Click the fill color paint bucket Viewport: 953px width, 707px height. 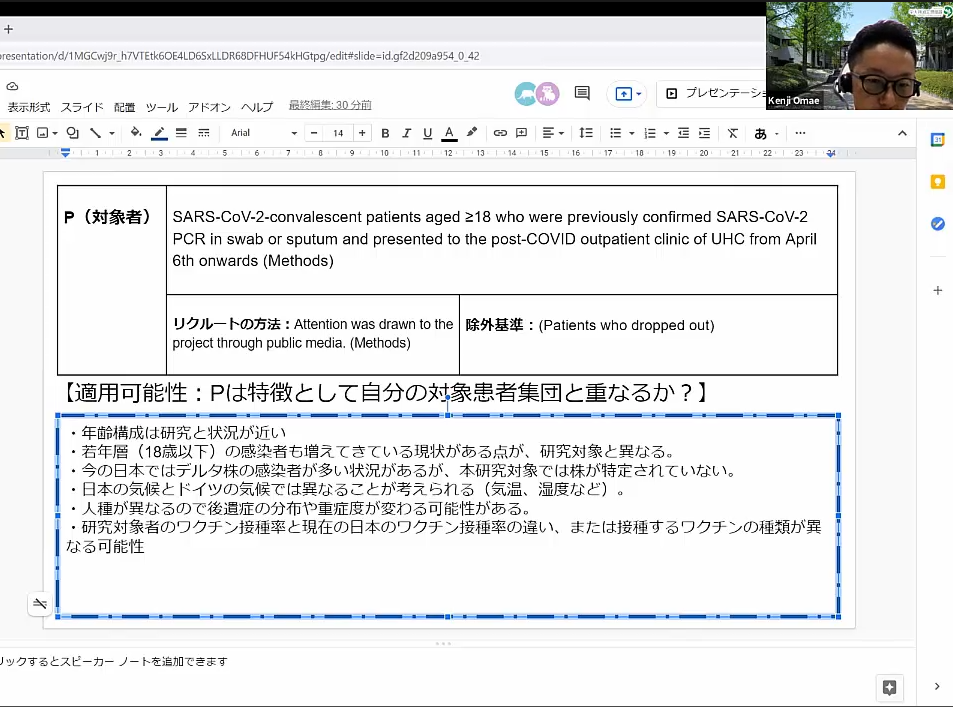(x=136, y=133)
